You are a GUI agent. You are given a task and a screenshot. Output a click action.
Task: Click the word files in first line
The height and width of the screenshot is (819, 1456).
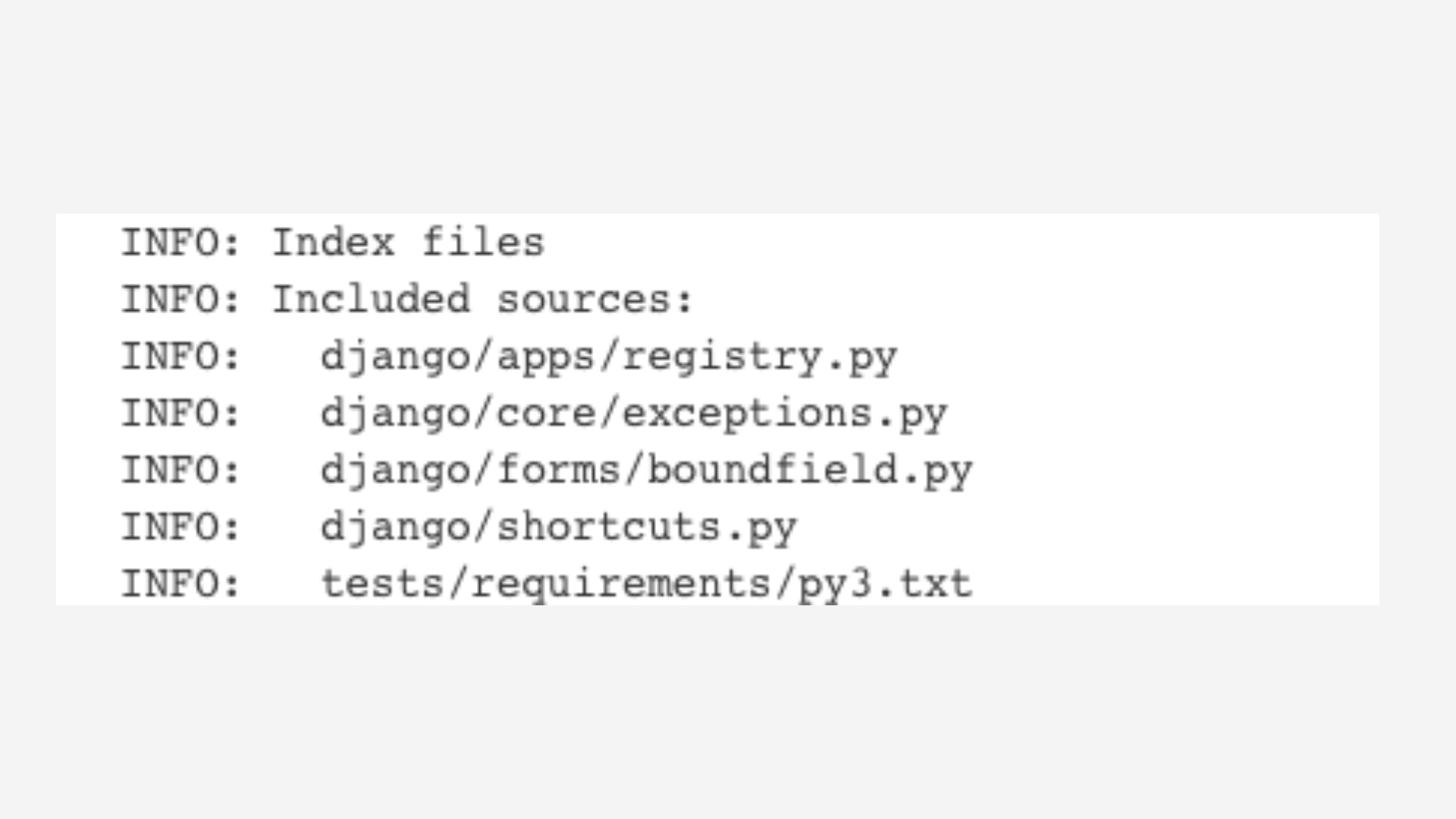[x=483, y=243]
